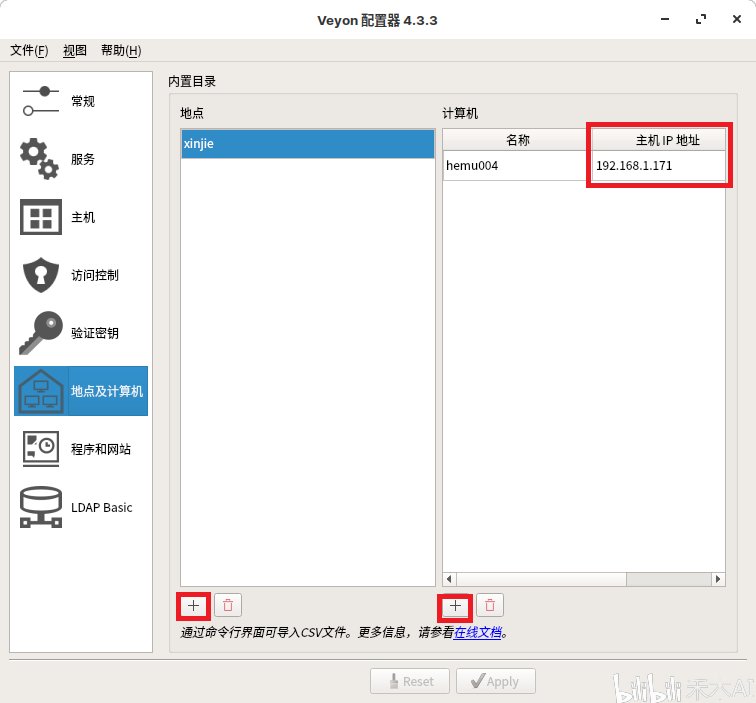Open the 帮助(H) menu

click(x=121, y=50)
